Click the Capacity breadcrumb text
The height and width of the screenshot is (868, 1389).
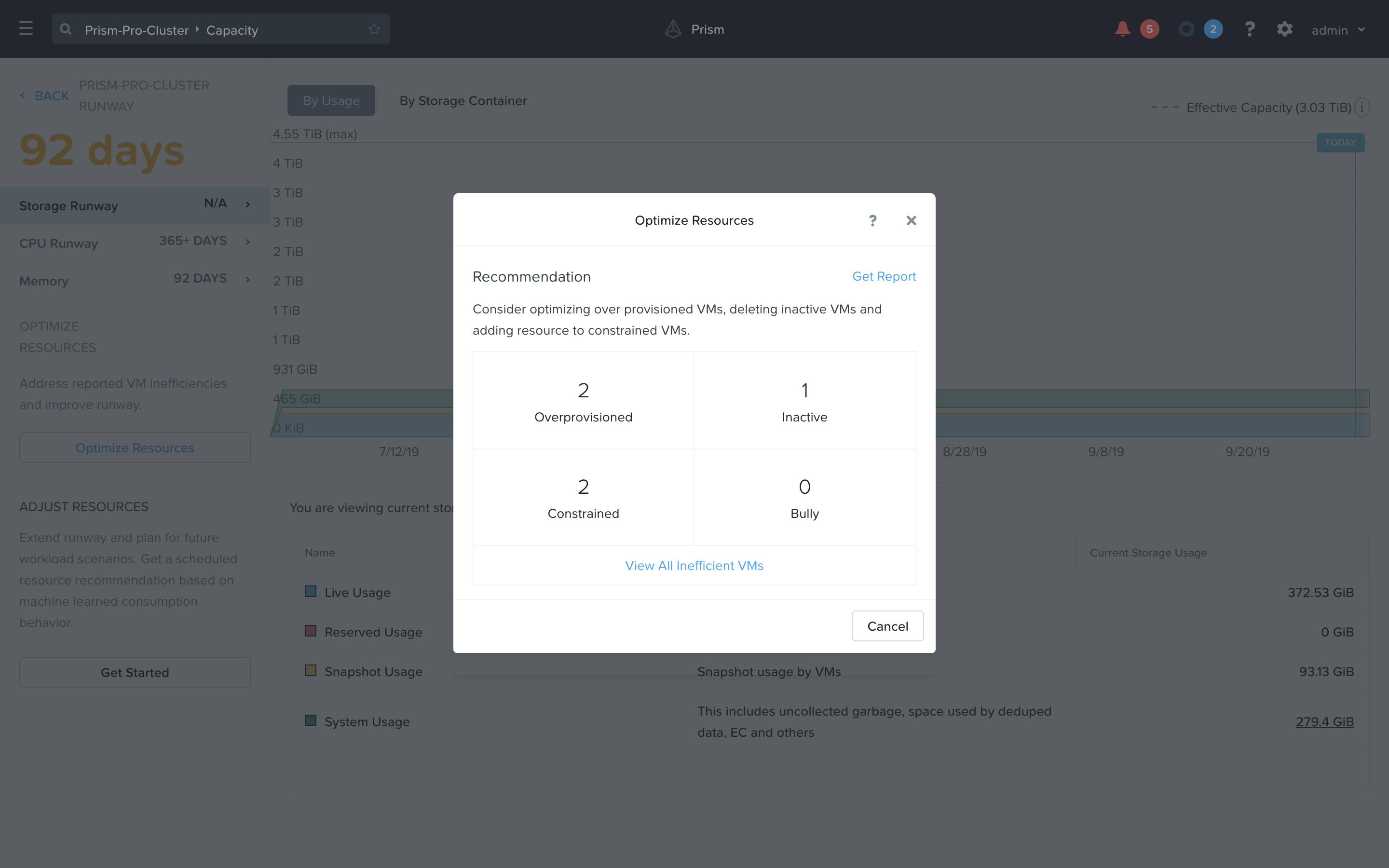232,30
